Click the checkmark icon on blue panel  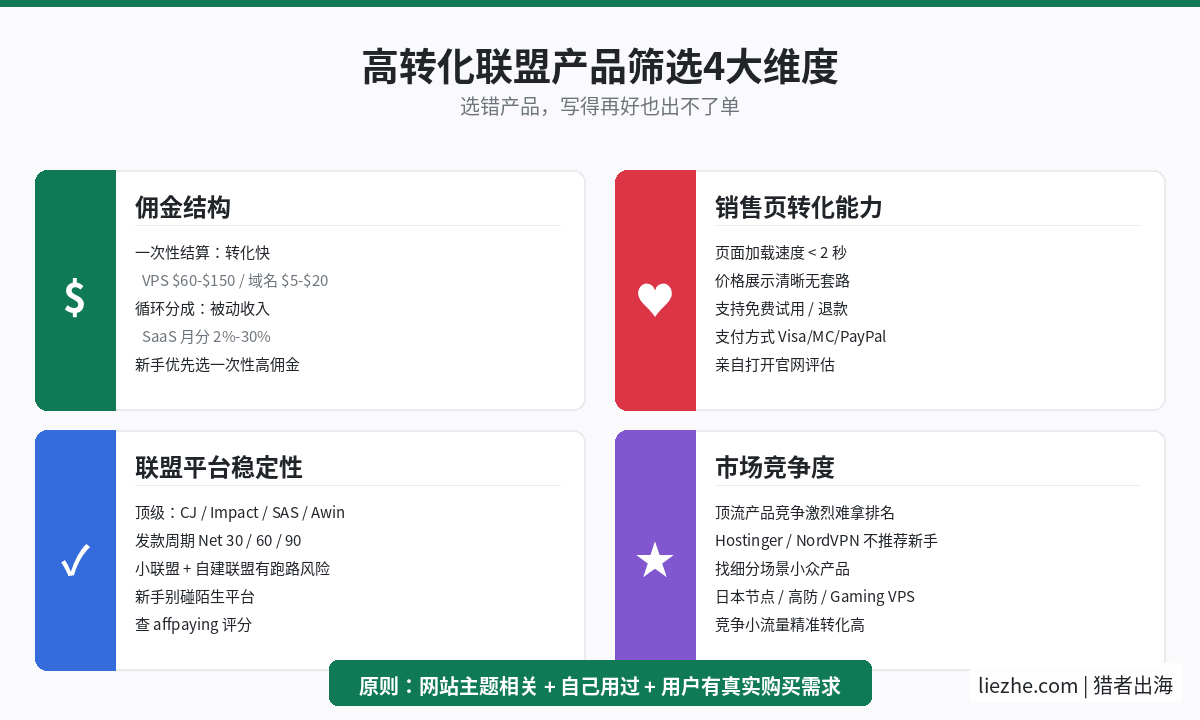75,561
